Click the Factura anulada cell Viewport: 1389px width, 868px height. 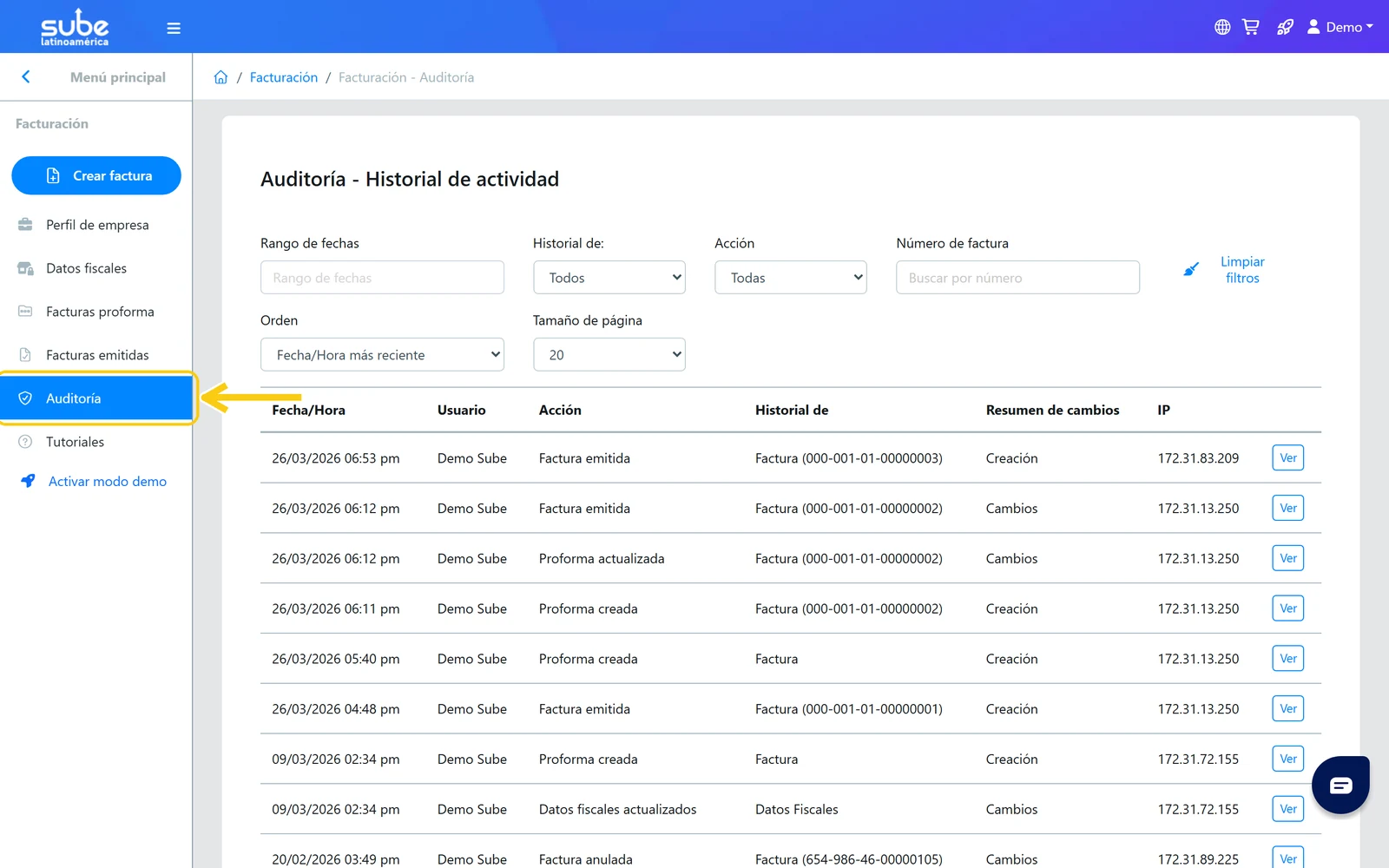586,859
